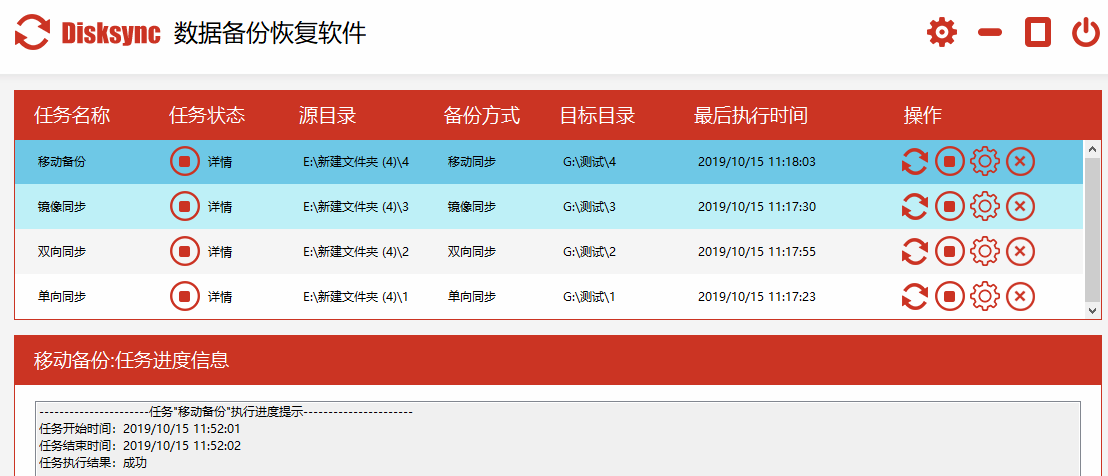Open settings gear for 单向同步 task
The width and height of the screenshot is (1108, 476).
tap(985, 297)
